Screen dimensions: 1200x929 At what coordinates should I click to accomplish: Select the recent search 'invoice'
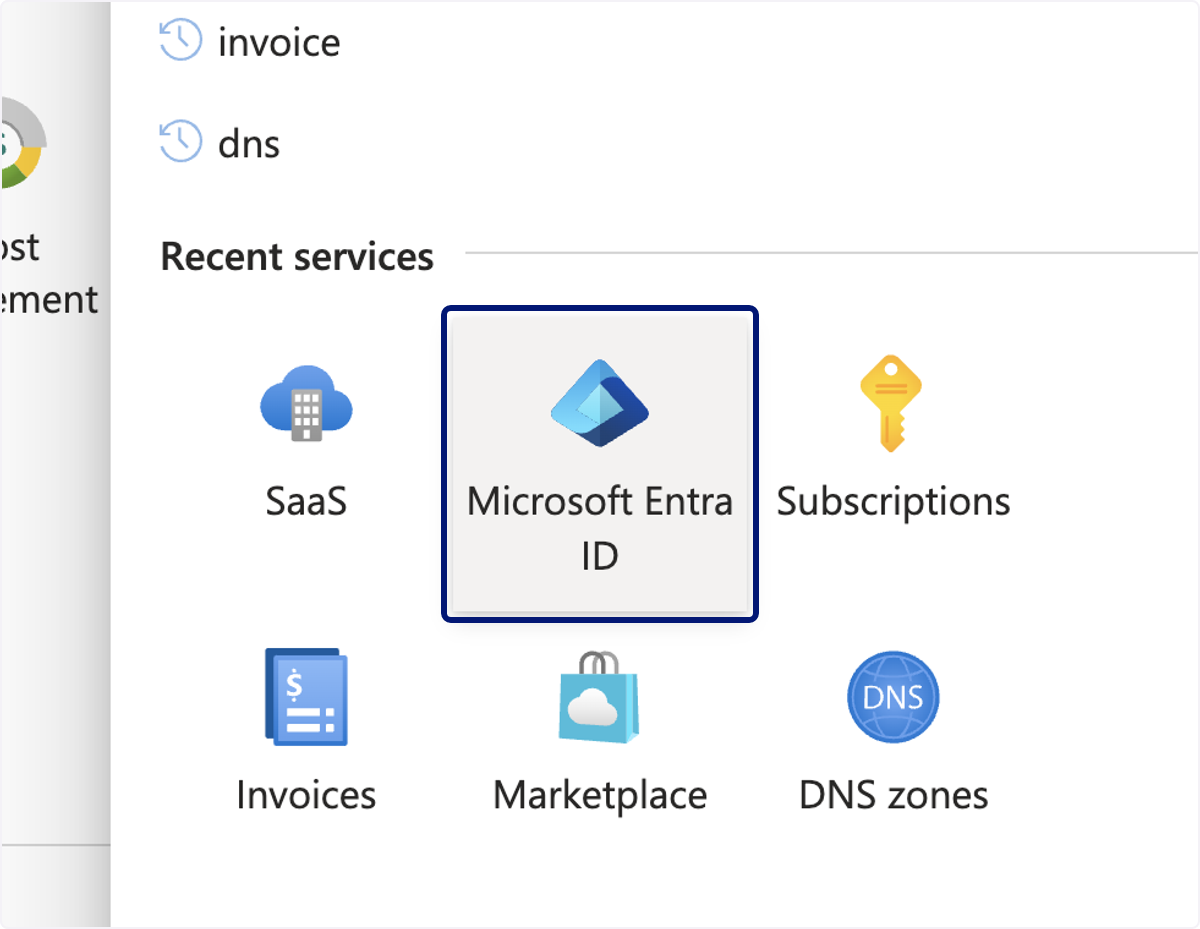click(279, 42)
